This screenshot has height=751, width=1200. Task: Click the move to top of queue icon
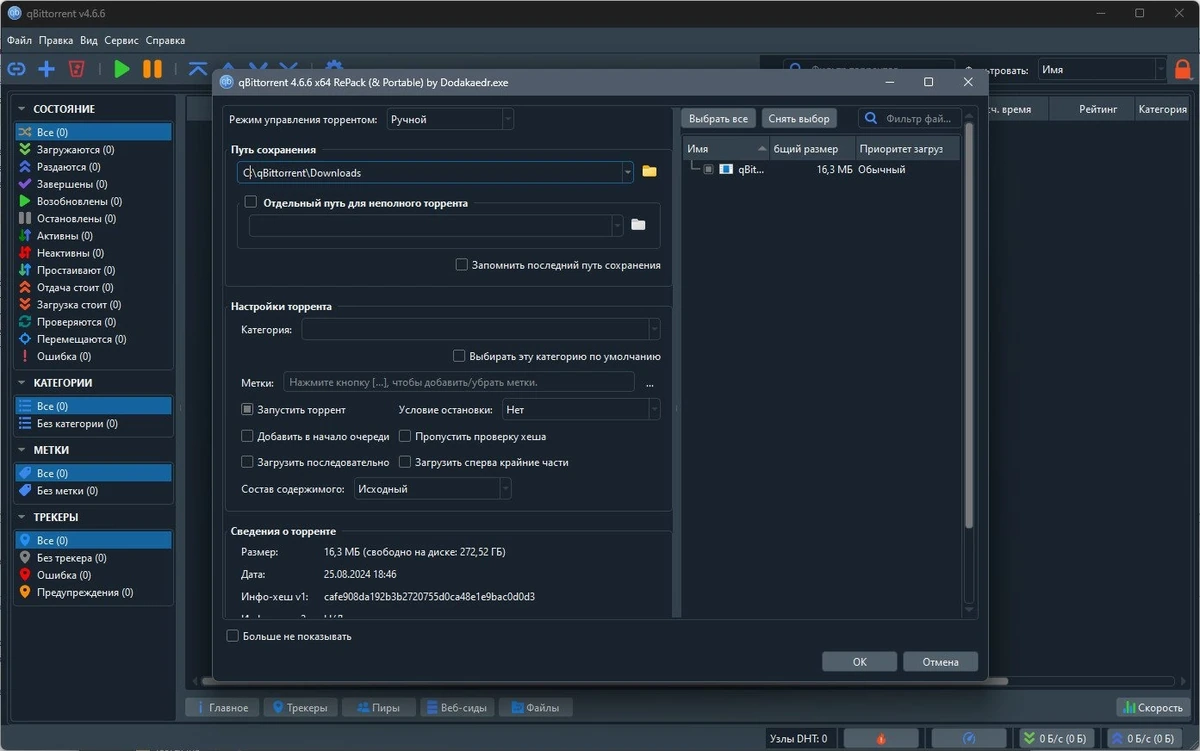coord(197,69)
